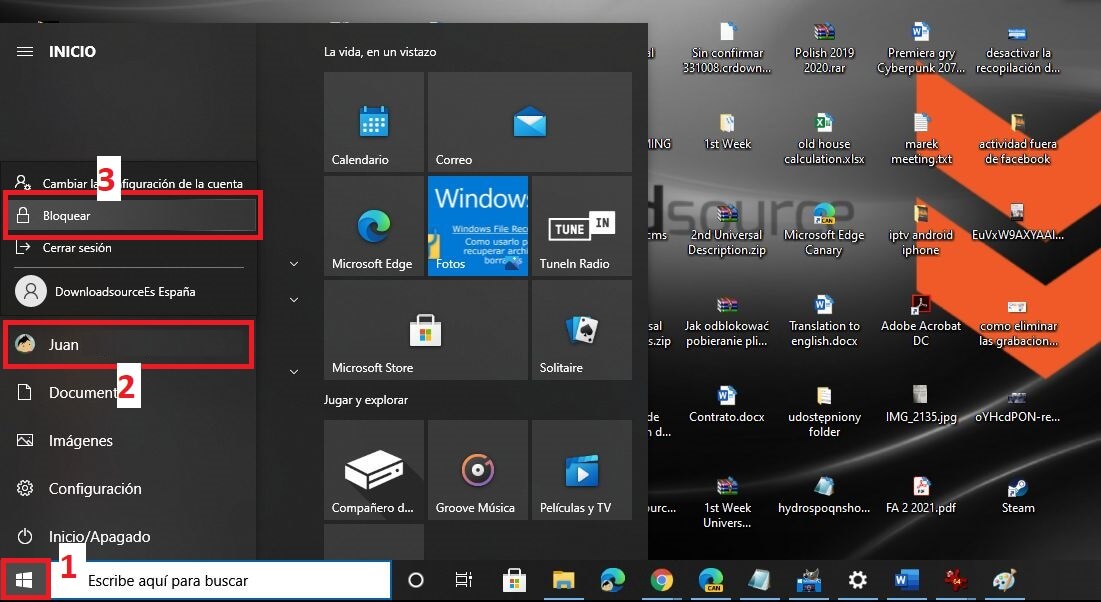This screenshot has width=1101, height=602.
Task: Click the Jugar y explorar group header
Action: [x=366, y=400]
